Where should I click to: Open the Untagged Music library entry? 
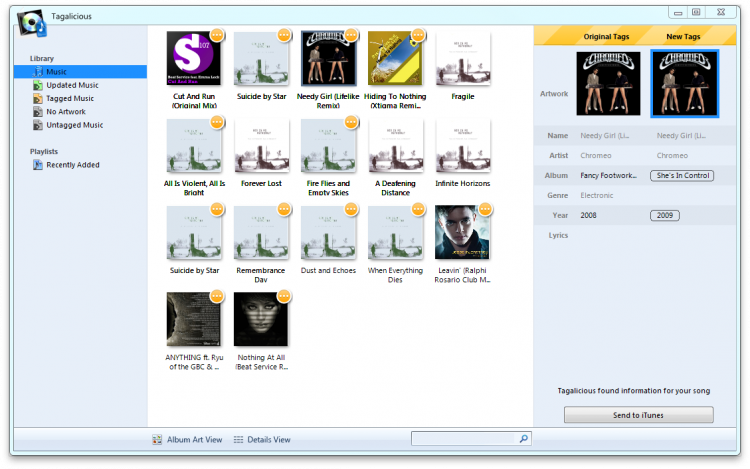pyautogui.click(x=75, y=125)
